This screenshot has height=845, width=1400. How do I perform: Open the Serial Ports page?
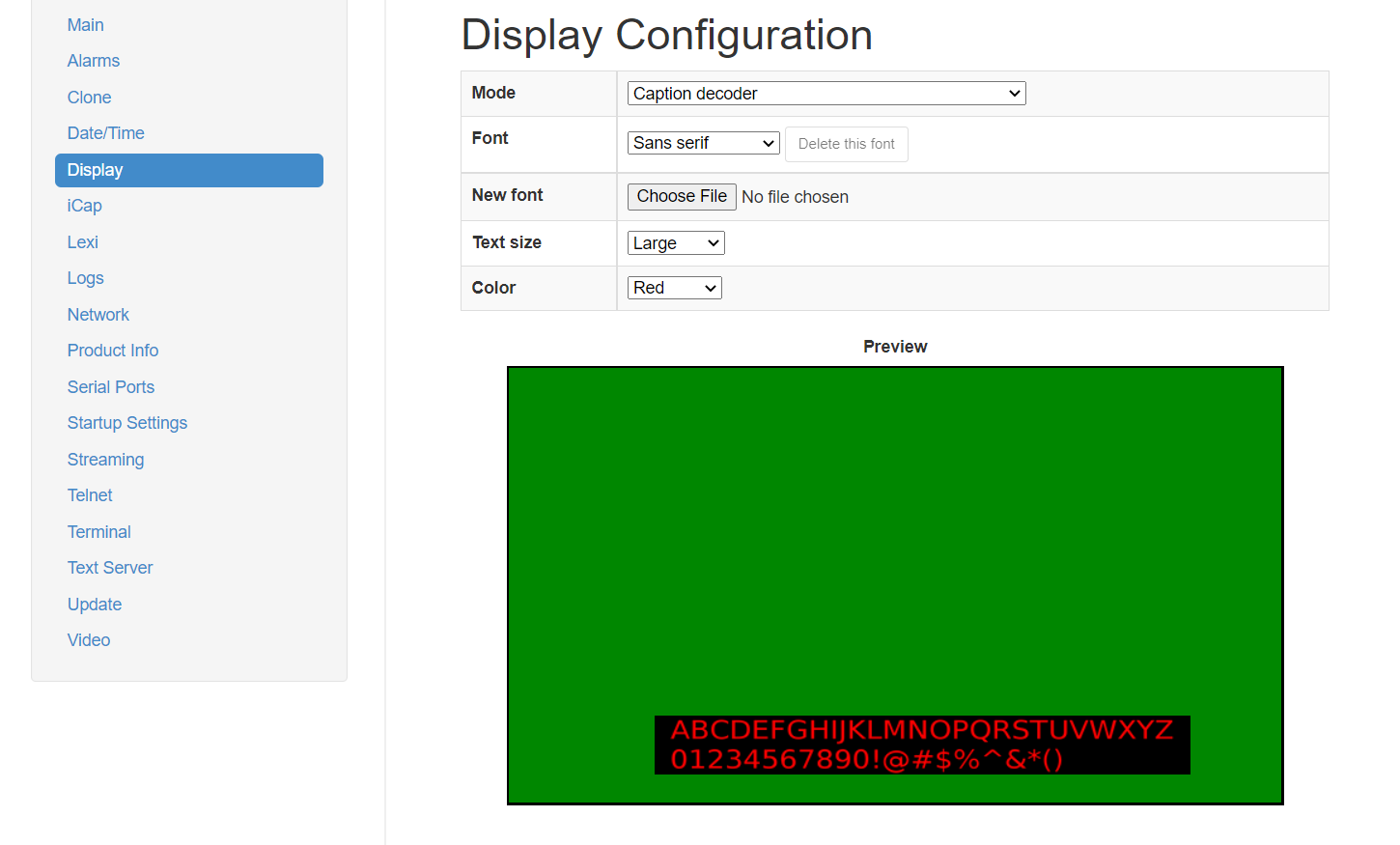click(x=111, y=387)
